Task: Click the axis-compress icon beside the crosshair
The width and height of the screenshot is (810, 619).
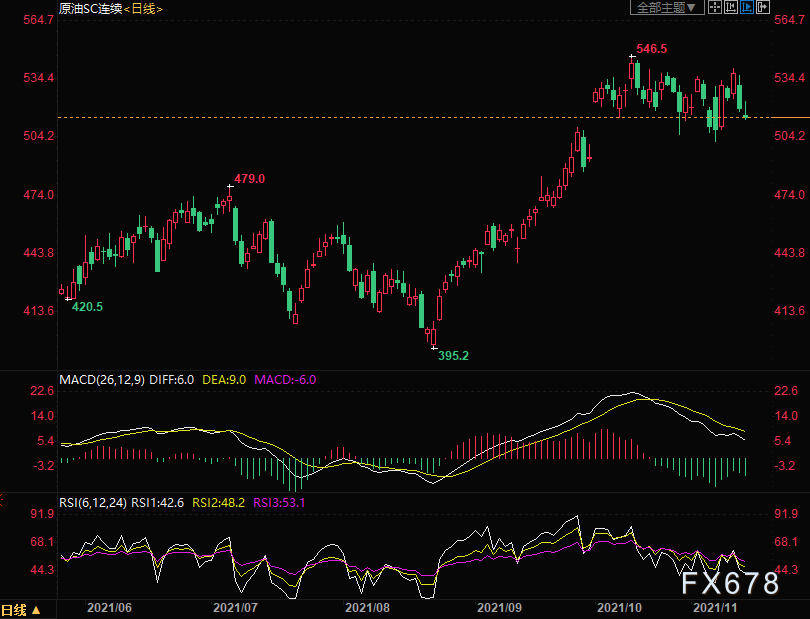Action: (x=731, y=7)
